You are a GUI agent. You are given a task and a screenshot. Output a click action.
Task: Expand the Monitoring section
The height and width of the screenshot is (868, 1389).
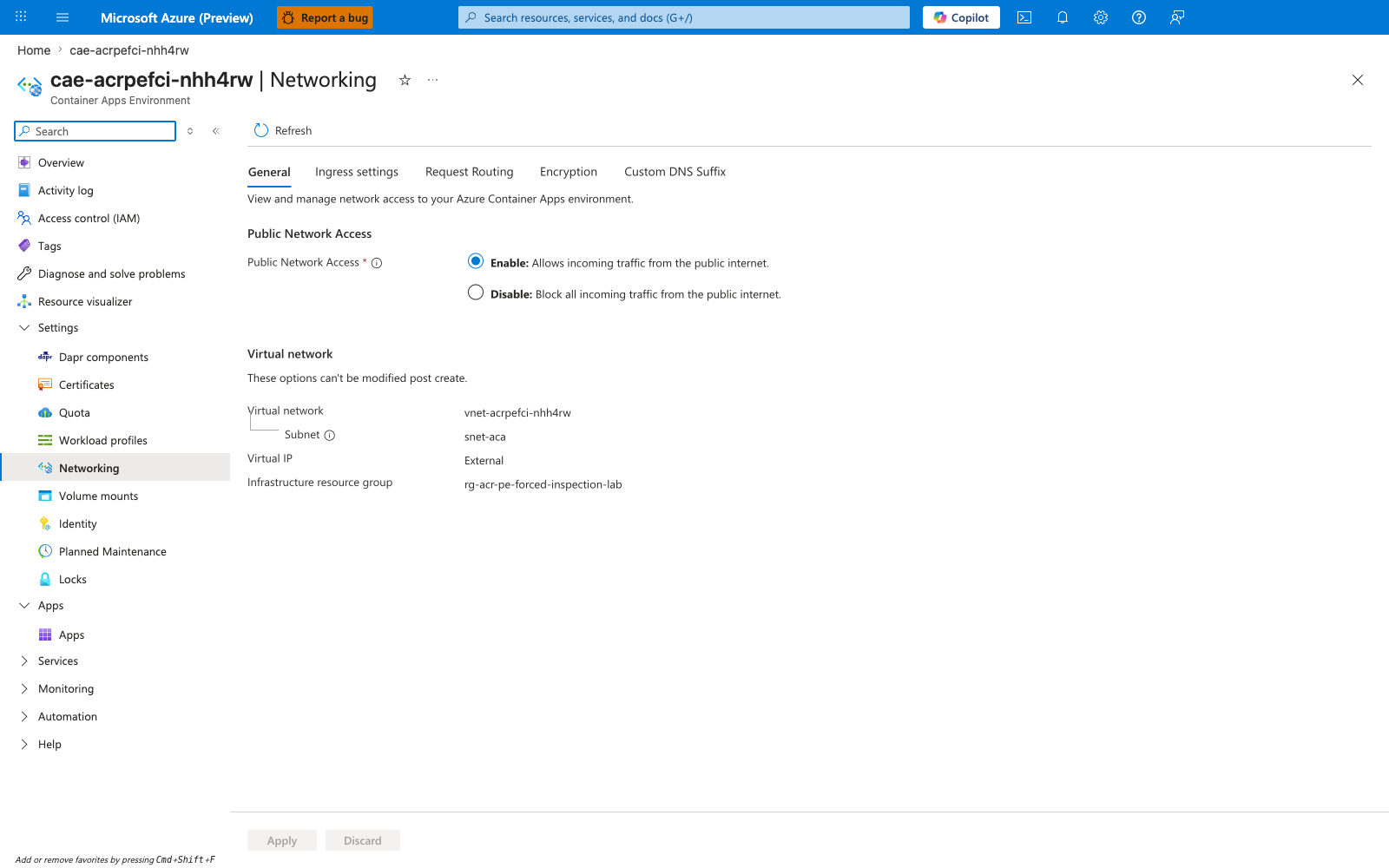pyautogui.click(x=24, y=688)
